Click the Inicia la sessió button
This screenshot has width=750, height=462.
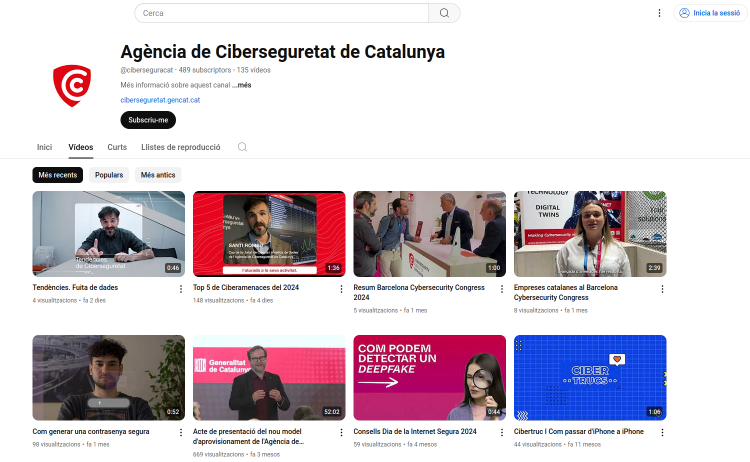(x=710, y=13)
